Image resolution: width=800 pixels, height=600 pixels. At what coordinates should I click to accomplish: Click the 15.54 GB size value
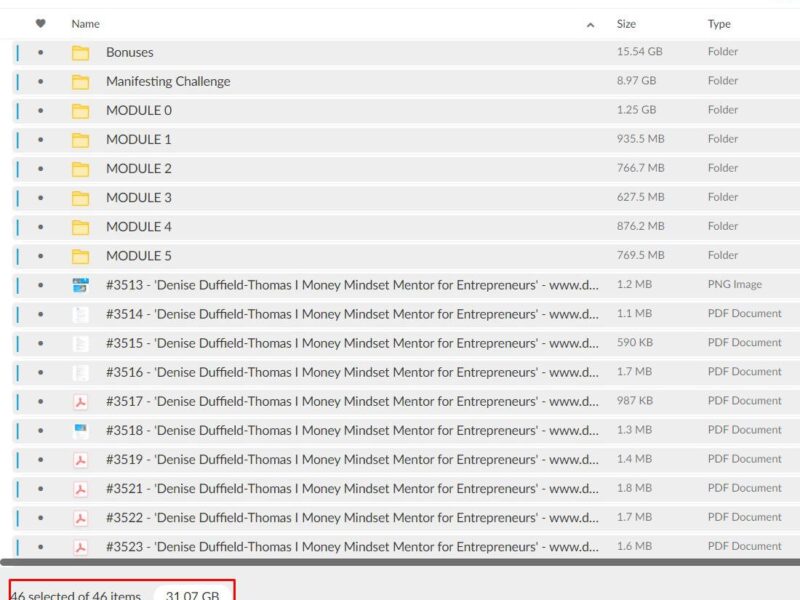[x=639, y=52]
